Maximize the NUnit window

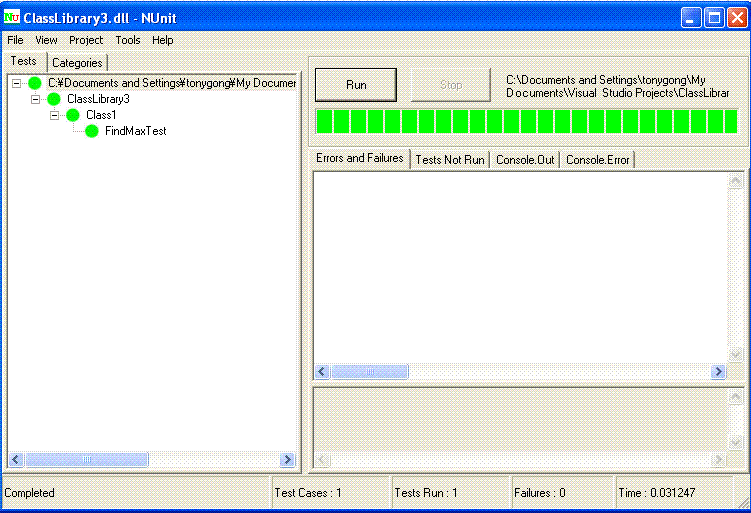[714, 18]
